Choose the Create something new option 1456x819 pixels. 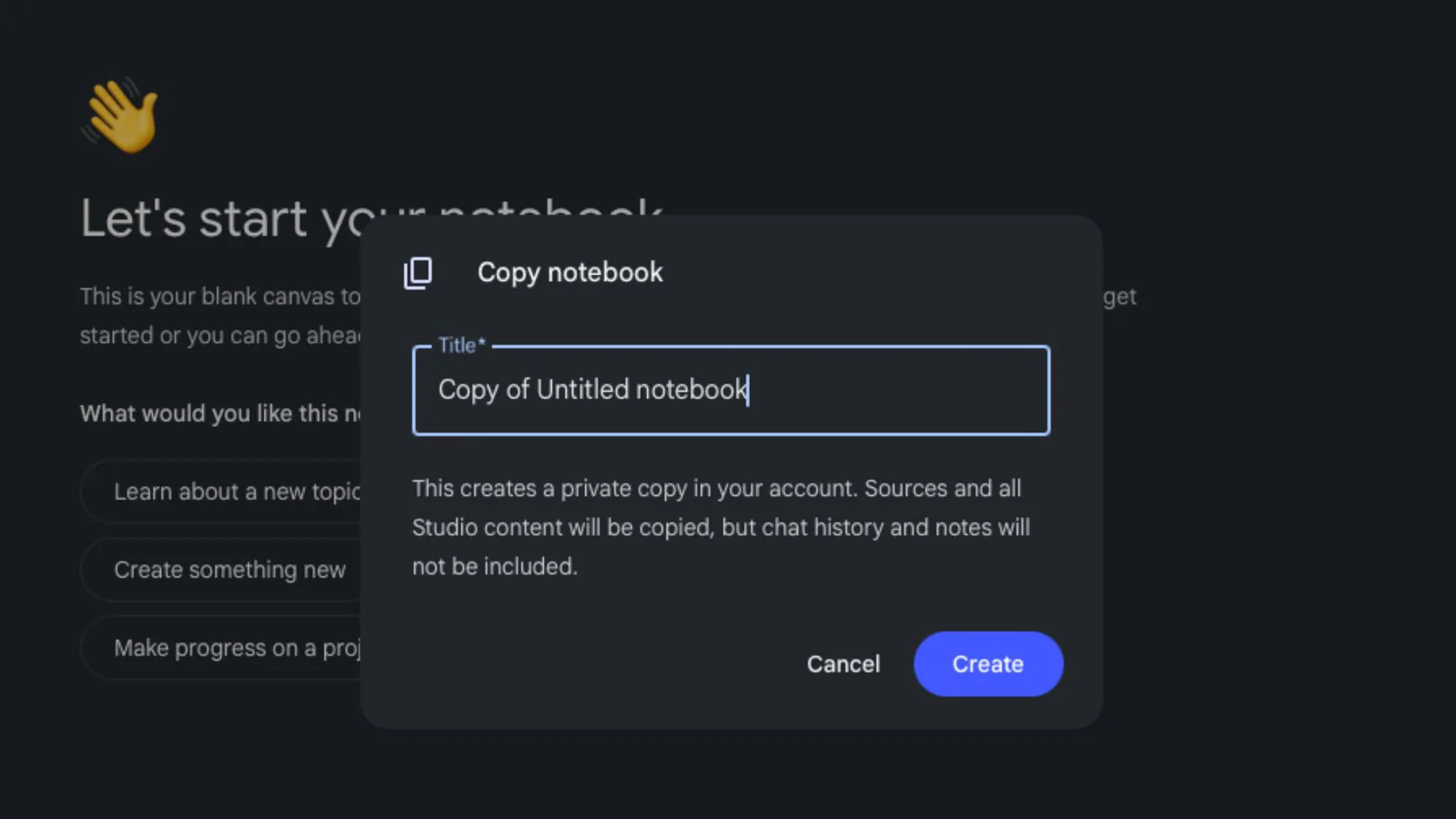(221, 570)
